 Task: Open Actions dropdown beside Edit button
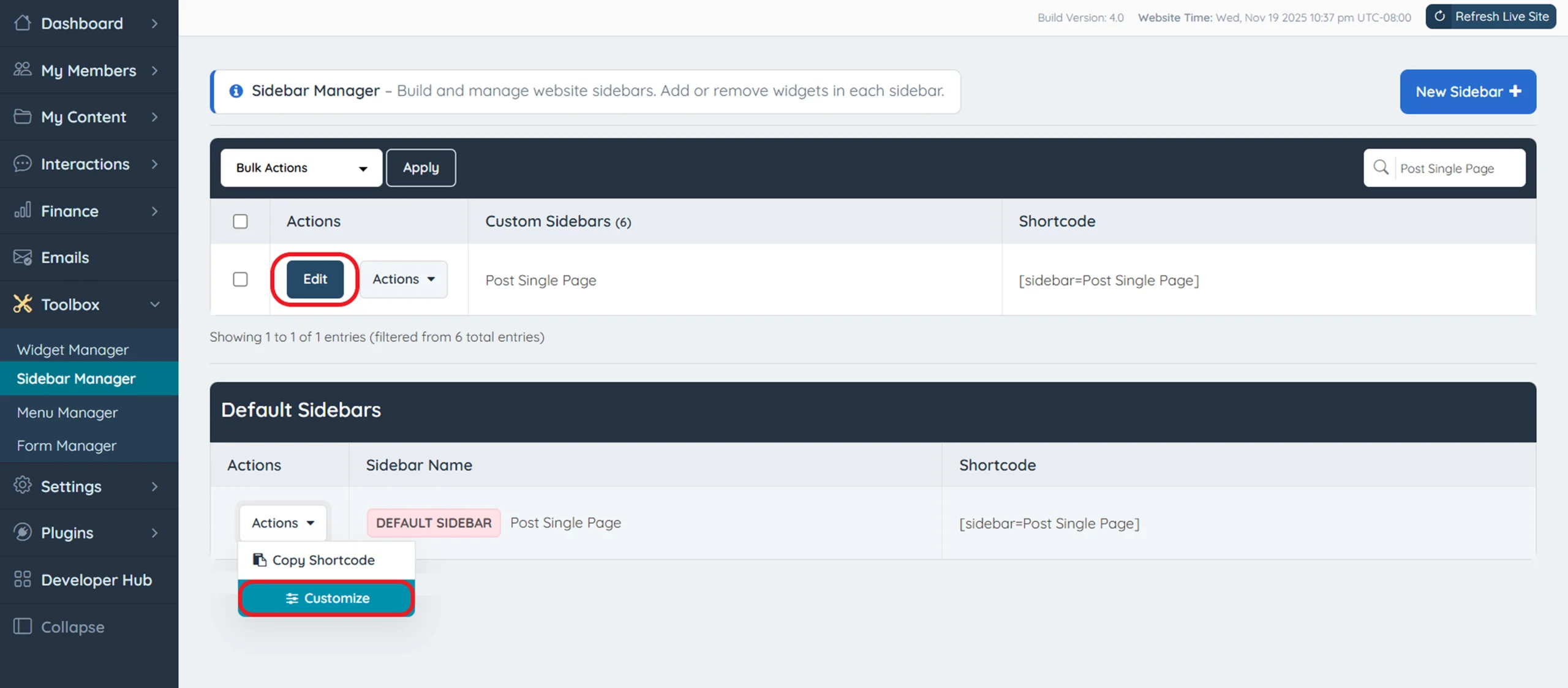point(404,279)
